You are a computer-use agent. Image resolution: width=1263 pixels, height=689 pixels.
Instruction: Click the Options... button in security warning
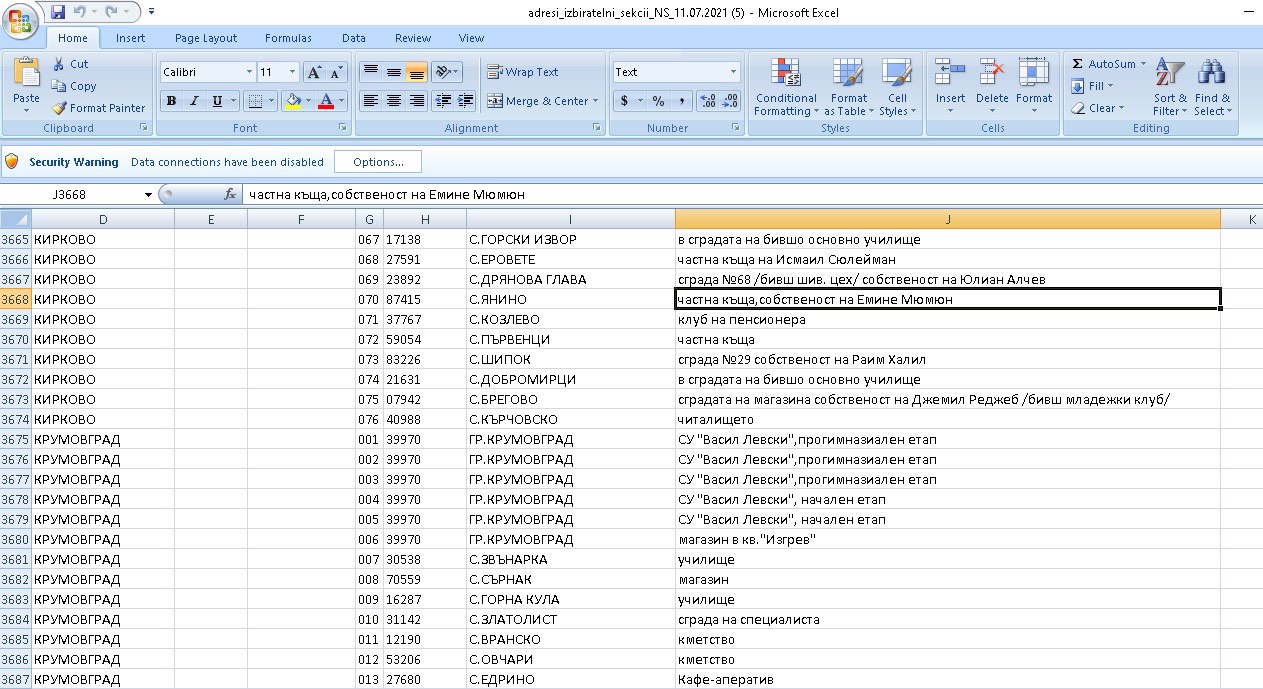coord(377,162)
